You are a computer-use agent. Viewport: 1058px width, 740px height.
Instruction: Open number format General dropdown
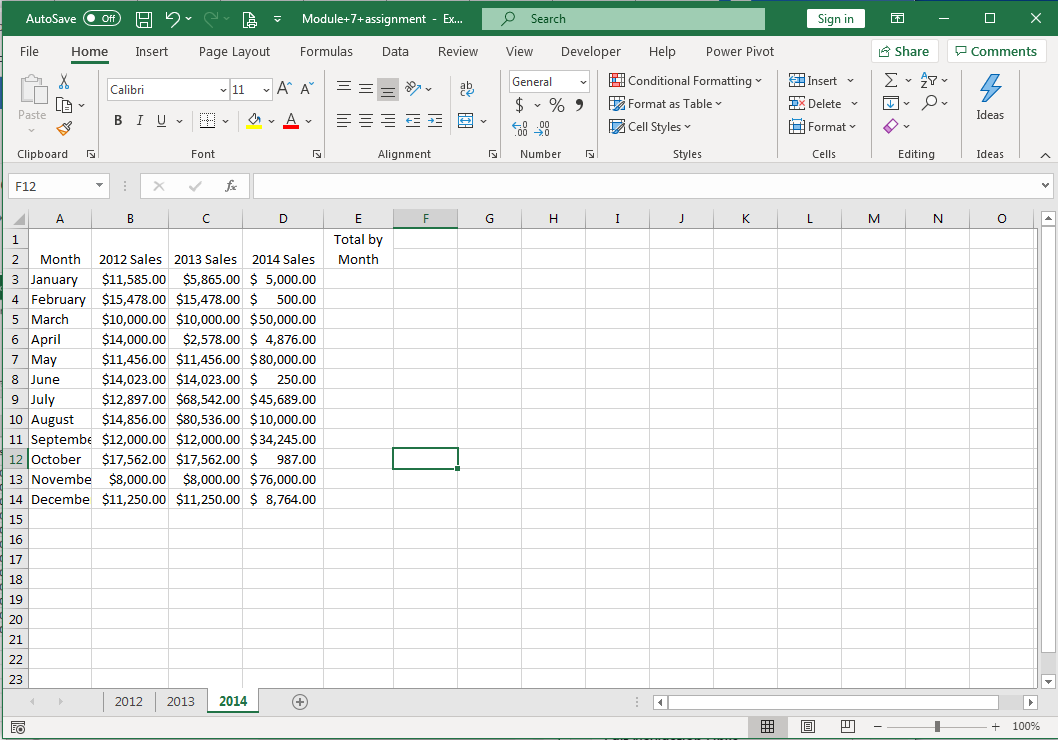point(583,82)
